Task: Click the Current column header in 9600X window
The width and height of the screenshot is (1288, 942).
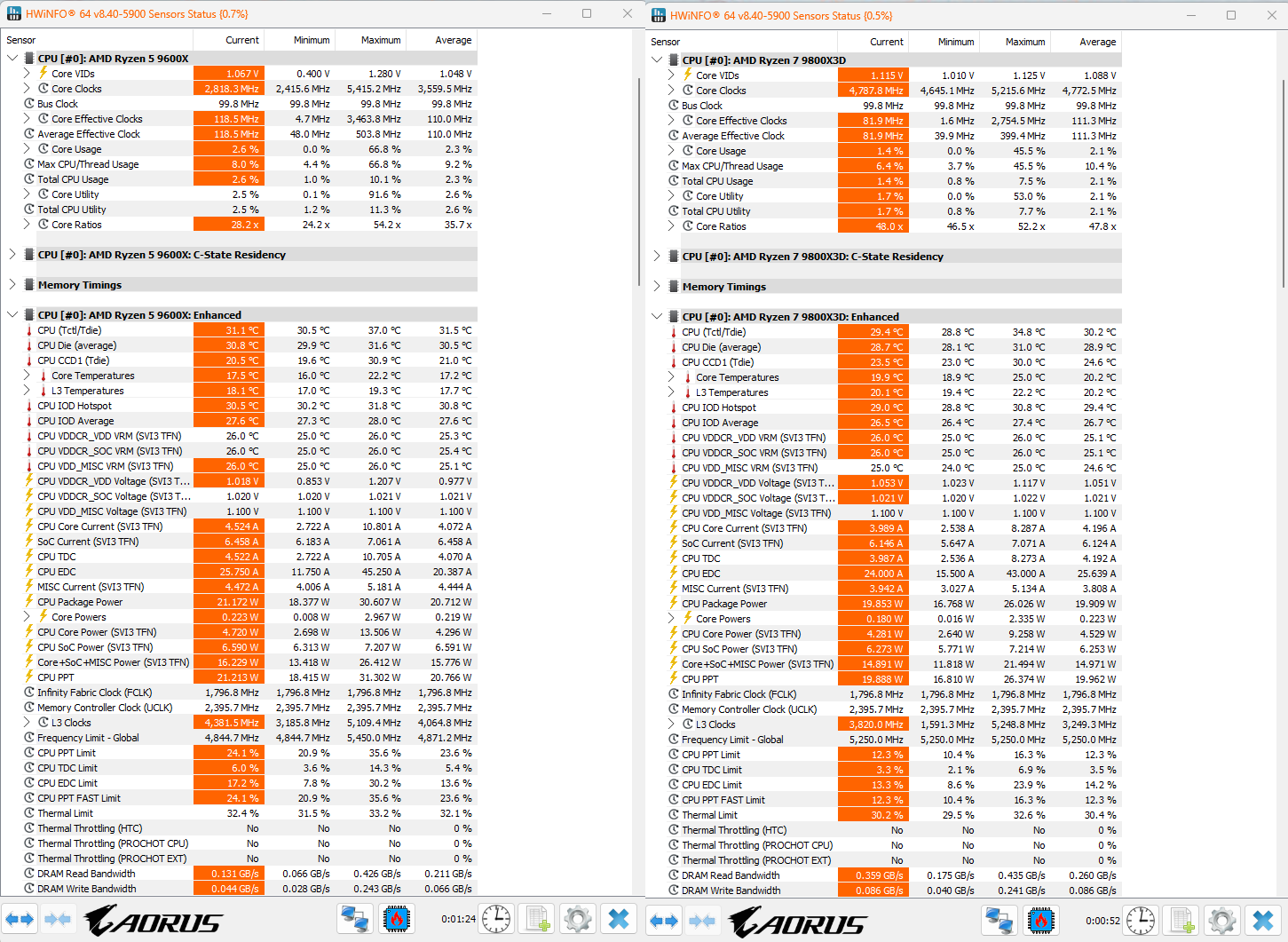Action: (x=228, y=40)
